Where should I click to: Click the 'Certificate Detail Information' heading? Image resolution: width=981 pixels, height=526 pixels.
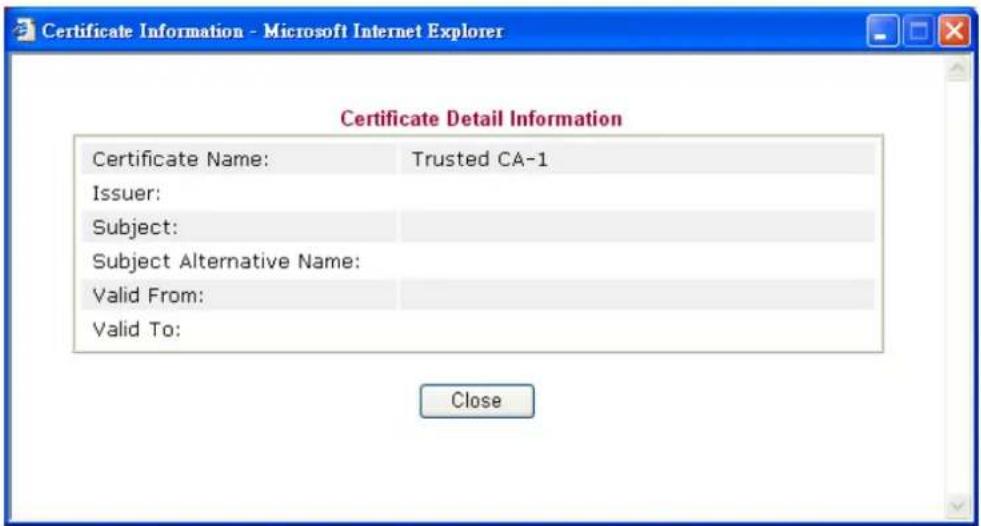[481, 119]
